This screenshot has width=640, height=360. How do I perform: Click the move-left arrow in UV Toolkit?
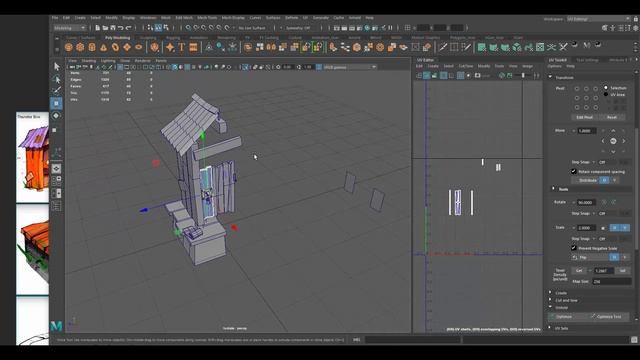point(603,141)
